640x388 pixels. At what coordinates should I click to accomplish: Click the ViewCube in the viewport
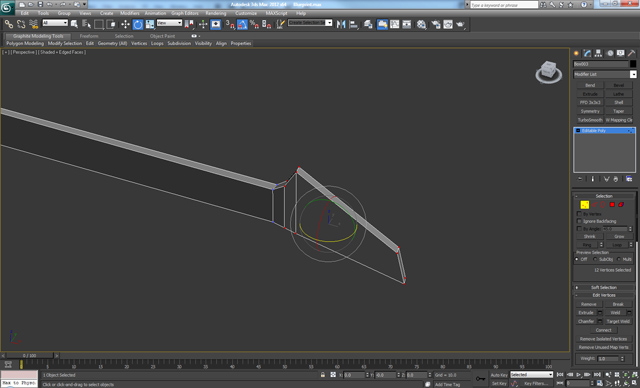coord(549,71)
